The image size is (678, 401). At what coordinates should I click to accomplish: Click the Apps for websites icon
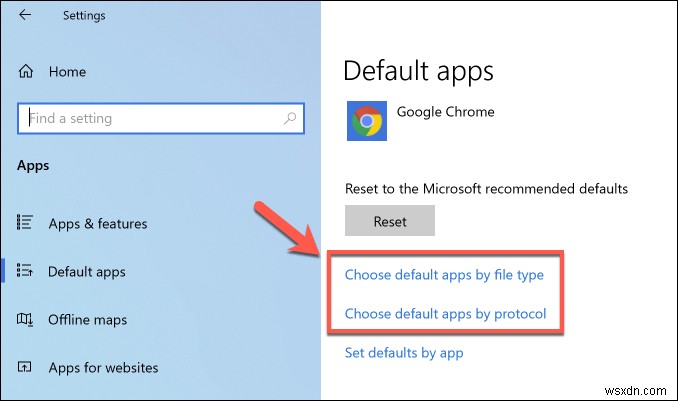pos(26,368)
